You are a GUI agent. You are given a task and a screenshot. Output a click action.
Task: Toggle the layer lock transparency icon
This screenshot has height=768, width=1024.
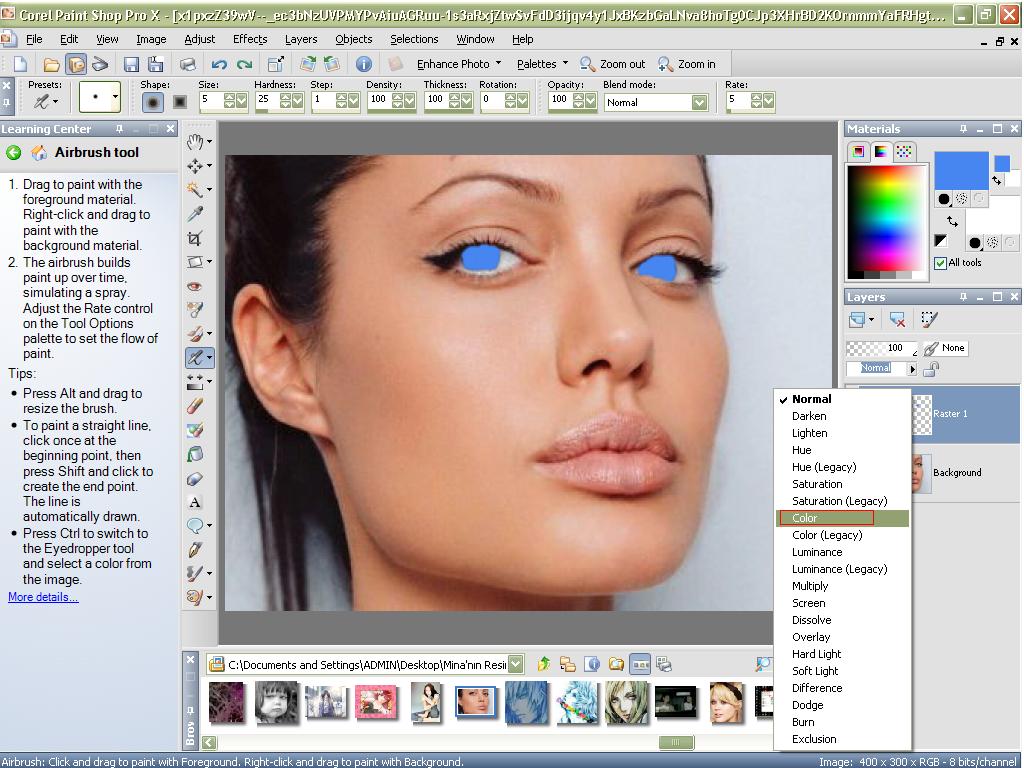931,369
